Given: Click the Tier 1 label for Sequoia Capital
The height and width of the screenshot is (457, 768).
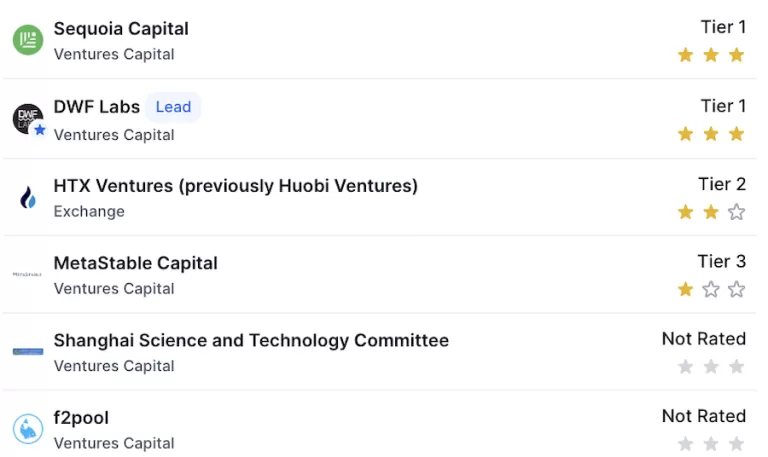Looking at the screenshot, I should pos(723,27).
